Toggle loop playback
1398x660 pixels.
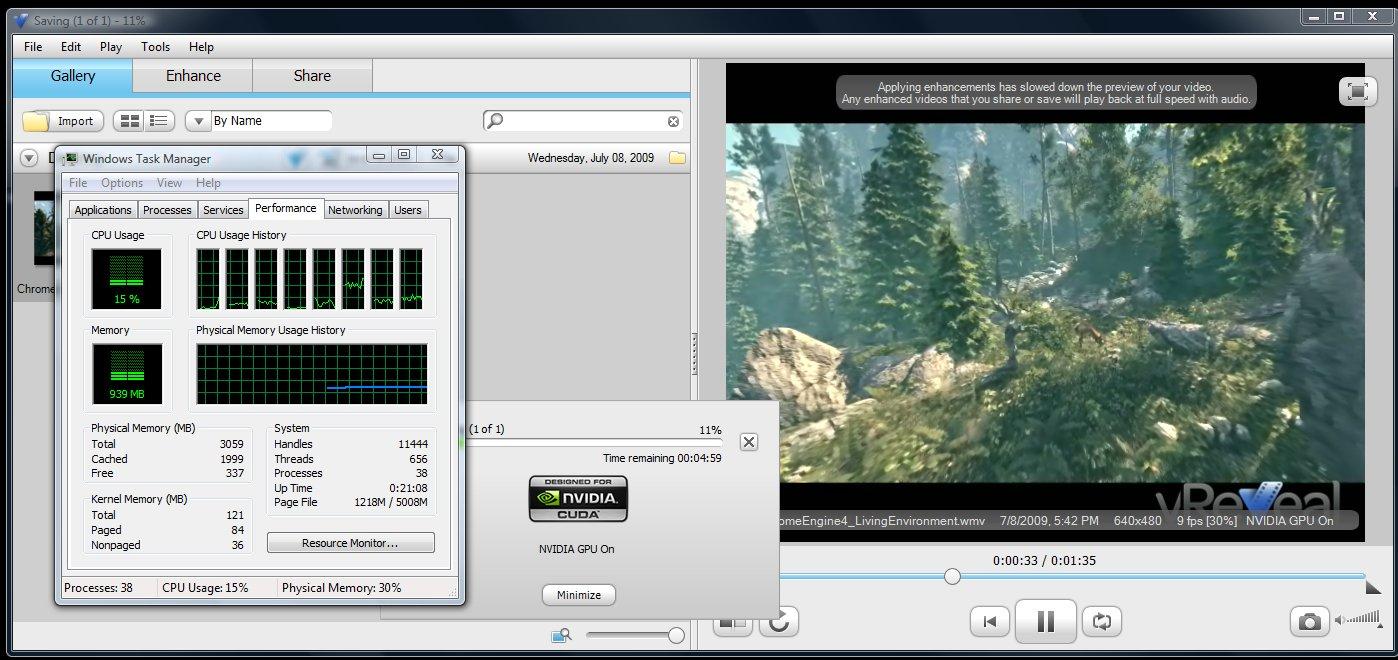click(1102, 621)
